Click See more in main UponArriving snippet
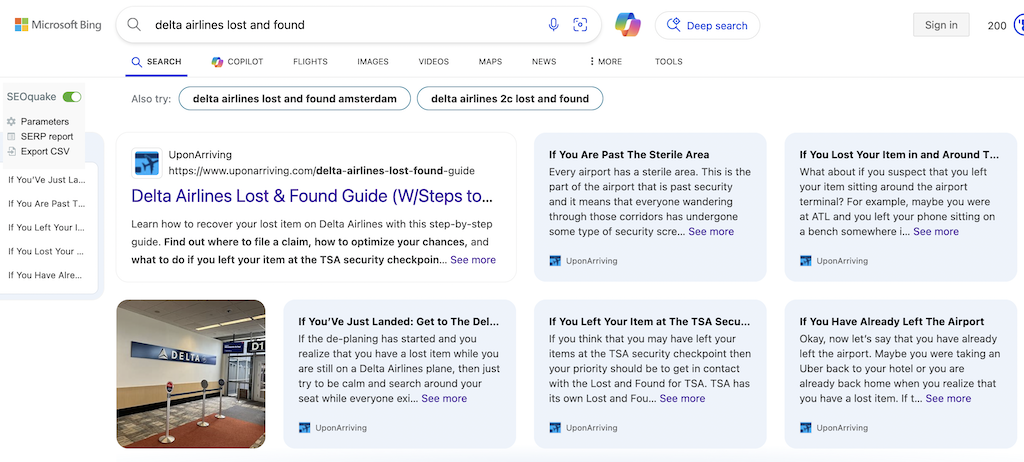This screenshot has height=462, width=1024. 473,259
